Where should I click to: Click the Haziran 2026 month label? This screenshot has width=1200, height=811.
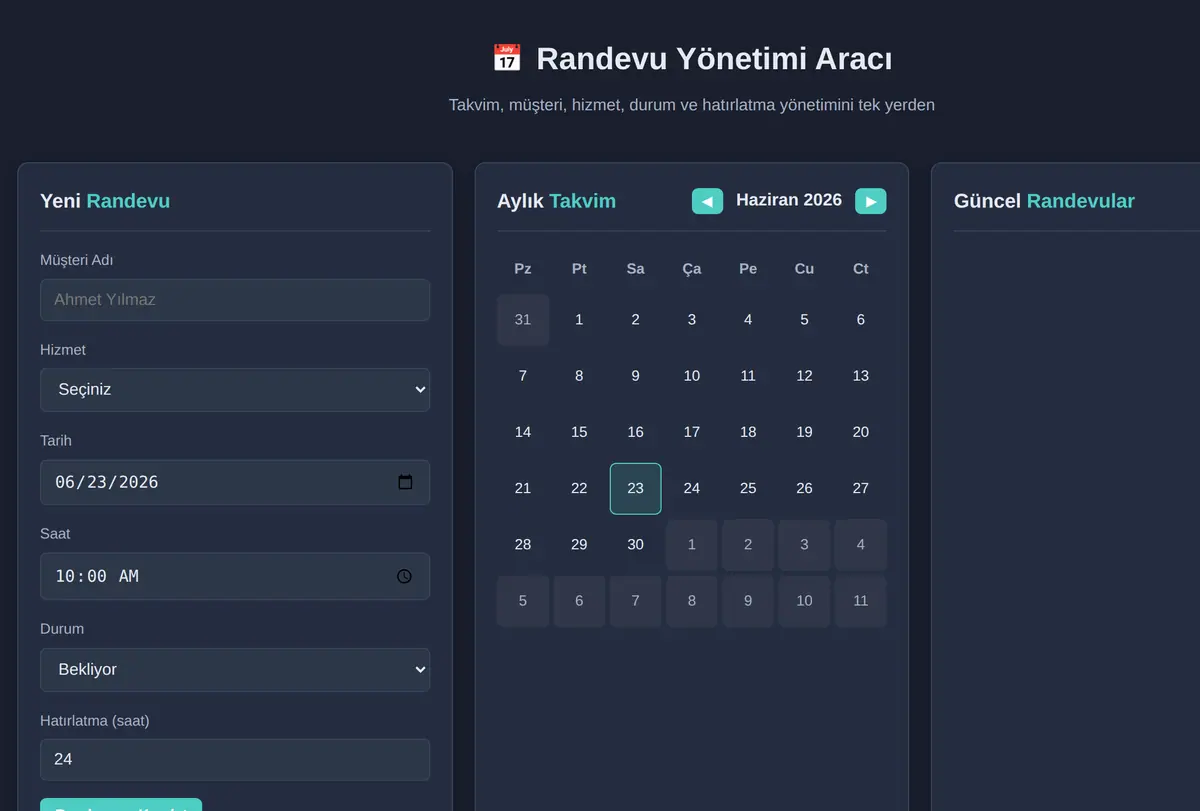pos(789,200)
